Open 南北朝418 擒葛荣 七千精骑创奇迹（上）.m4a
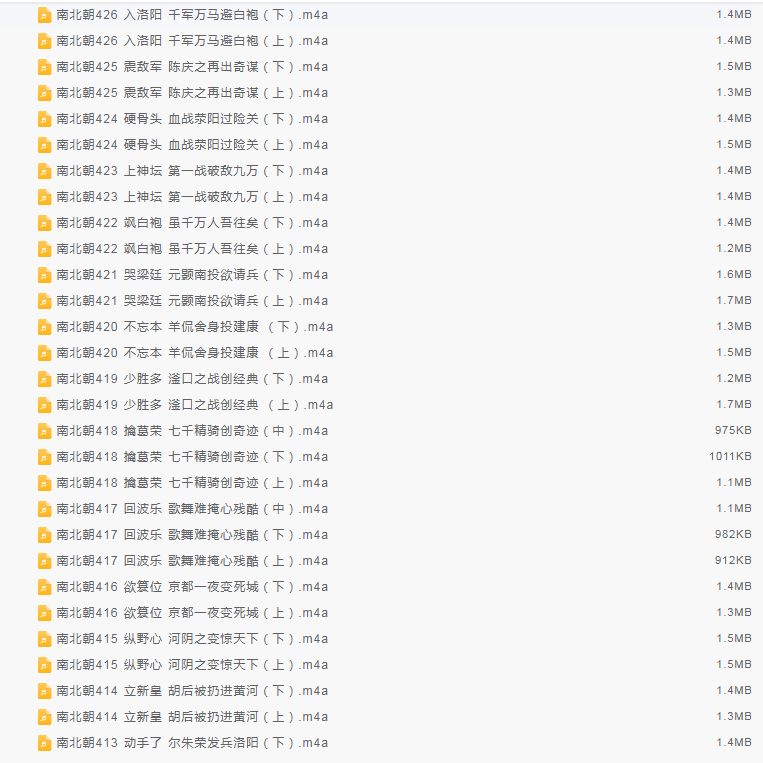The width and height of the screenshot is (763, 763). click(192, 483)
